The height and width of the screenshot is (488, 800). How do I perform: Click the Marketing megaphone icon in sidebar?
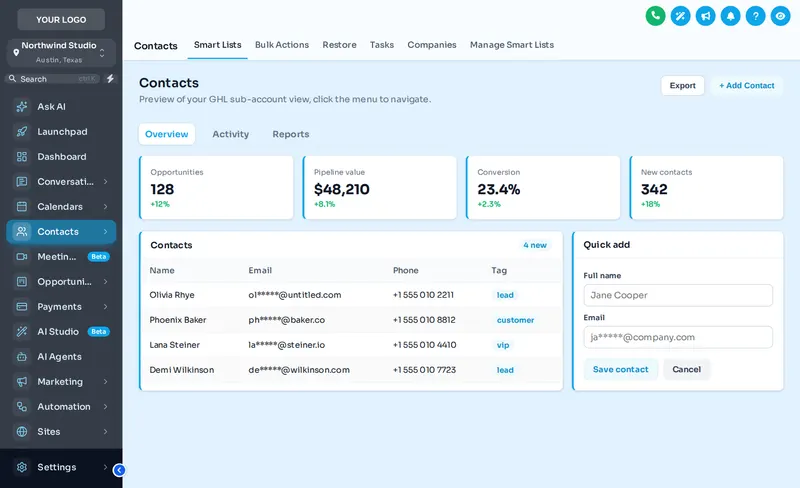click(x=21, y=382)
